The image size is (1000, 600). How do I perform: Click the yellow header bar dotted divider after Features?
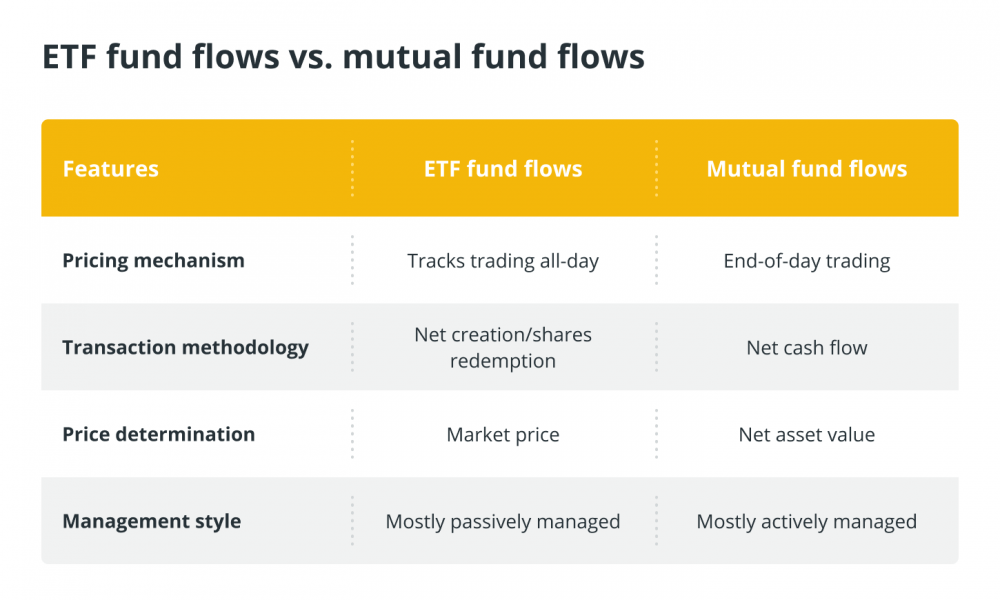pyautogui.click(x=352, y=168)
